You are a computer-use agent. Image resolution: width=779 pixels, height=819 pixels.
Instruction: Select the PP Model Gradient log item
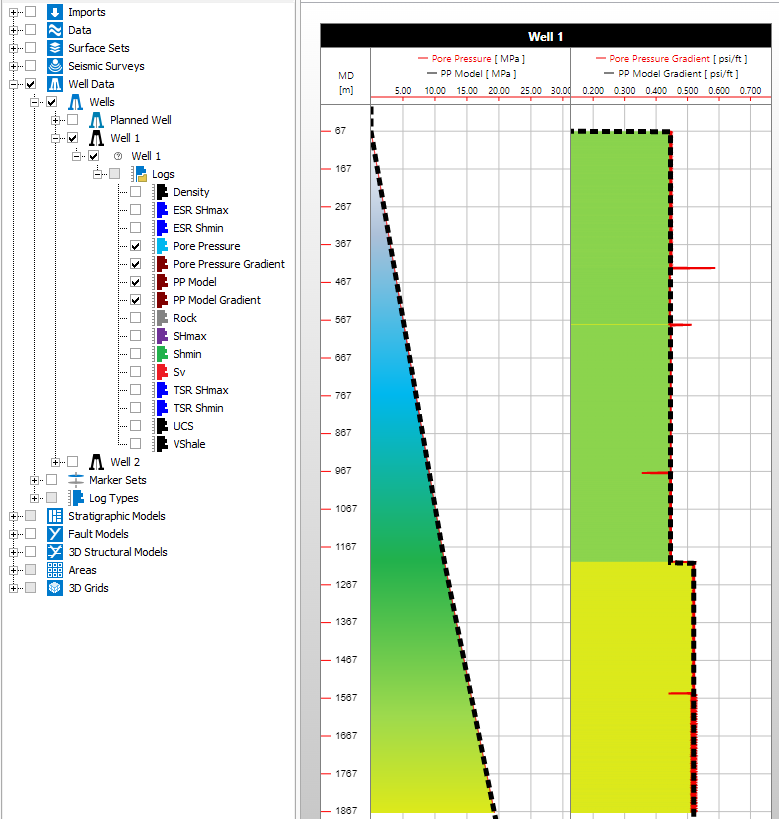[216, 300]
